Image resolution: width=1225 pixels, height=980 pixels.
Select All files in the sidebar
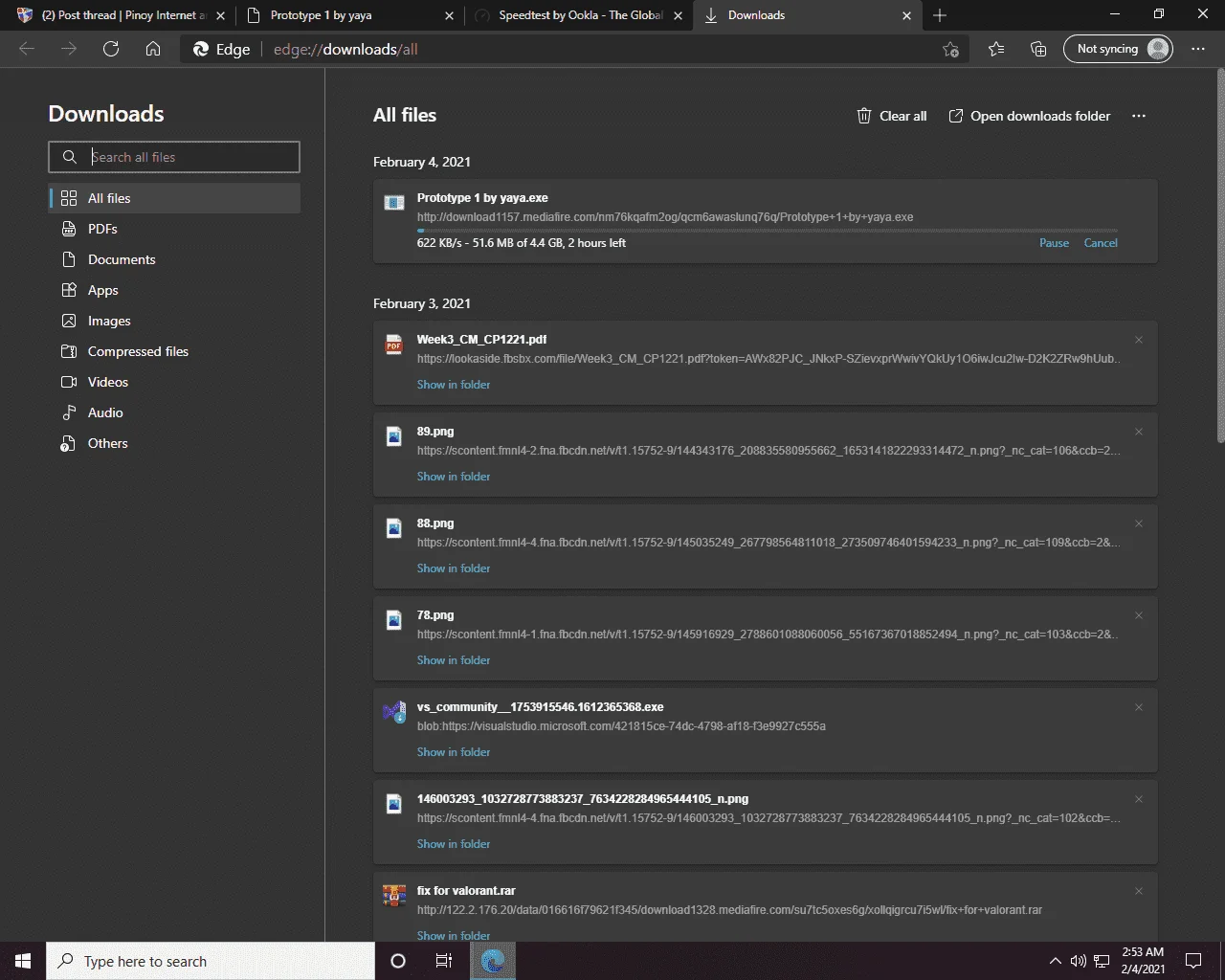[x=174, y=198]
